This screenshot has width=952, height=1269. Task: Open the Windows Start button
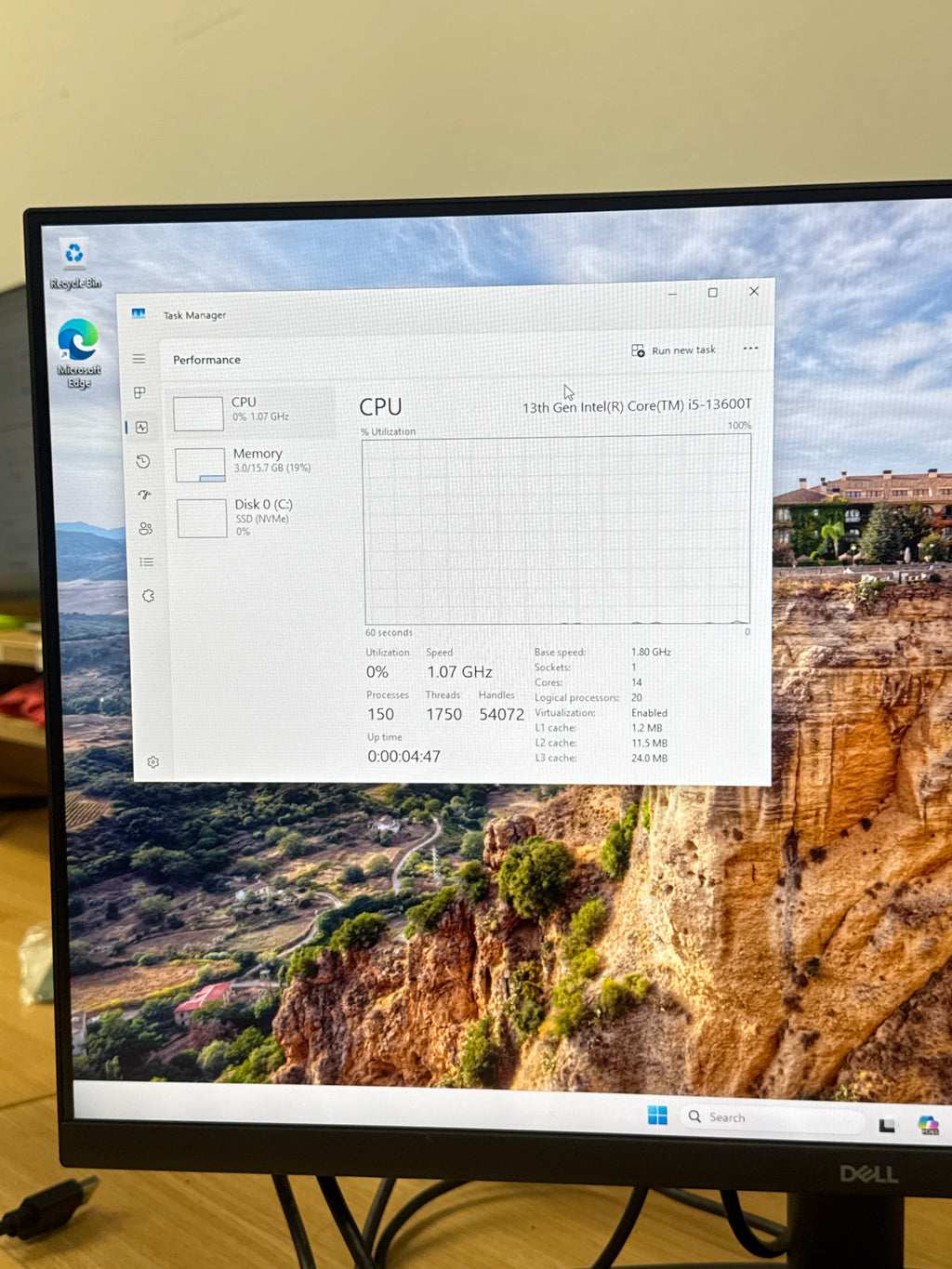click(657, 1116)
